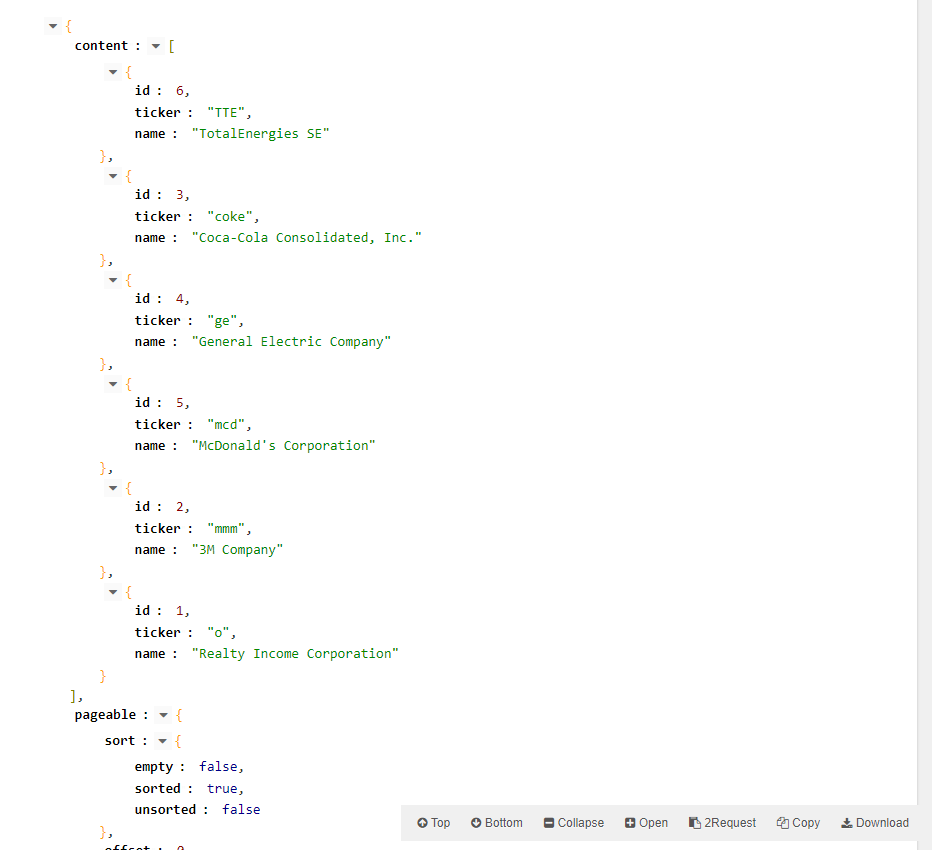Click the vertical scrollbar track
This screenshot has width=932, height=850.
pyautogui.click(x=924, y=425)
